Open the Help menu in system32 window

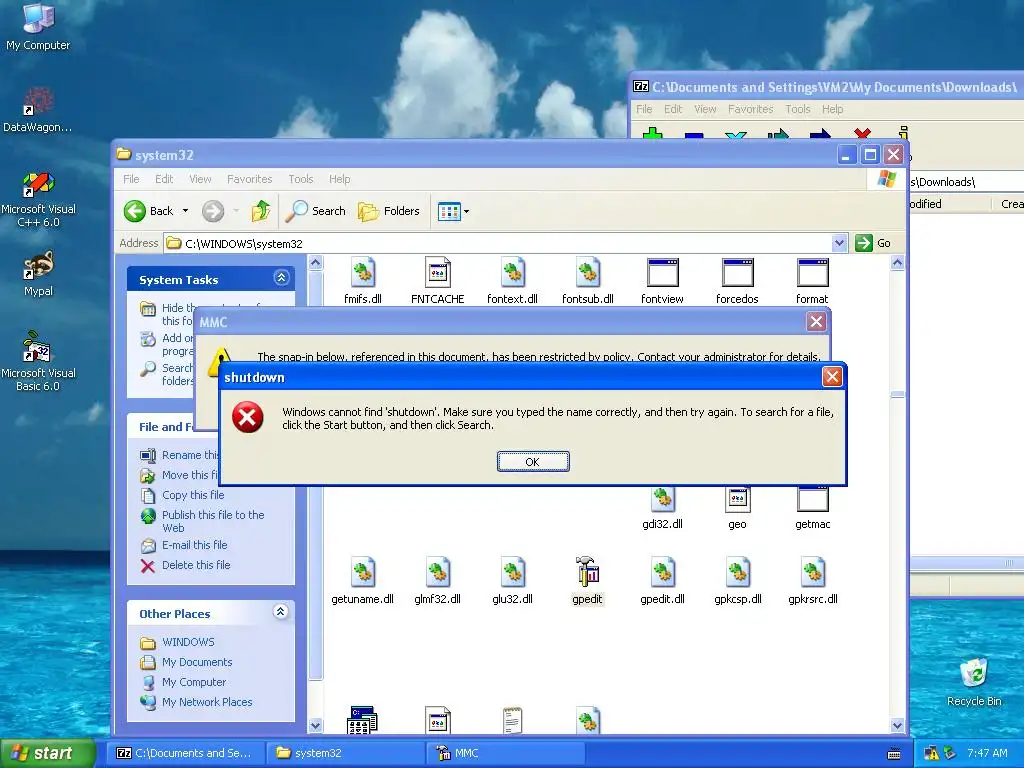(340, 179)
